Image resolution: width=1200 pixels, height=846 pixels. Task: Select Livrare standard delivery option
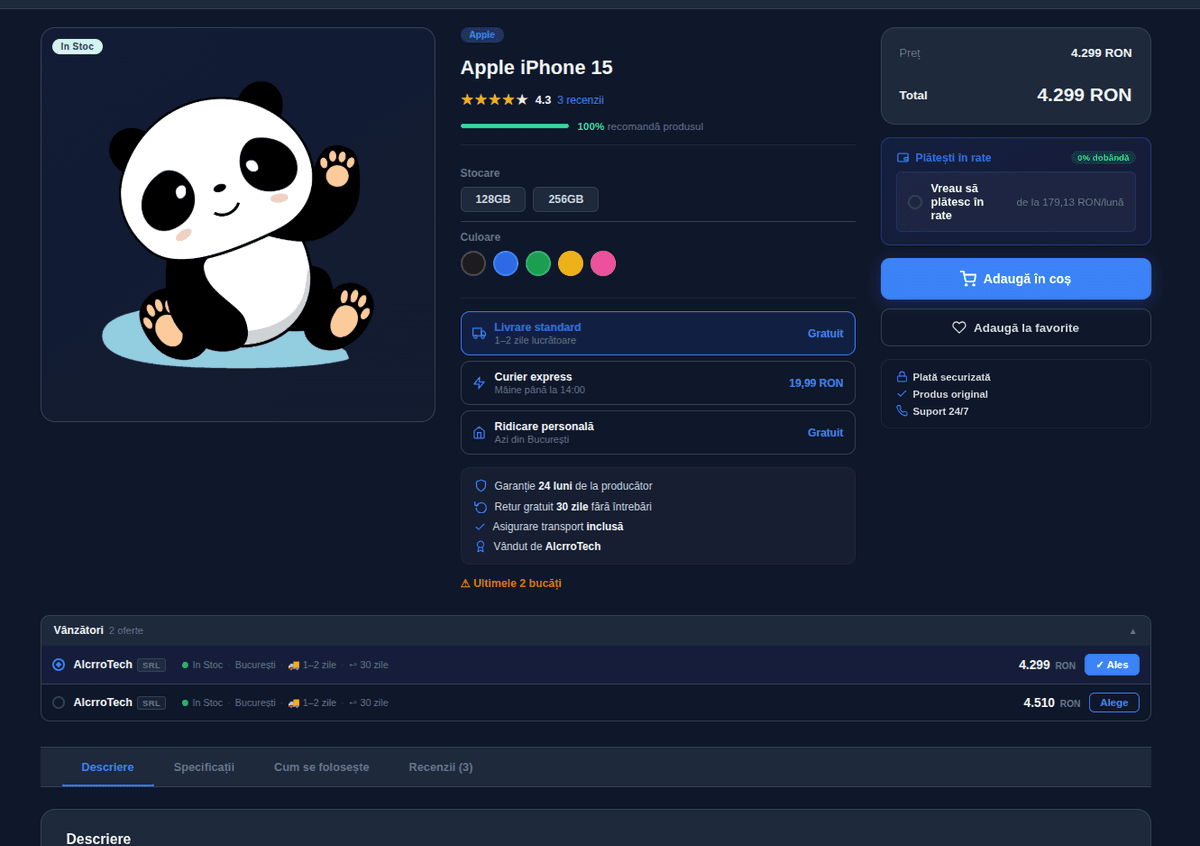click(x=658, y=333)
